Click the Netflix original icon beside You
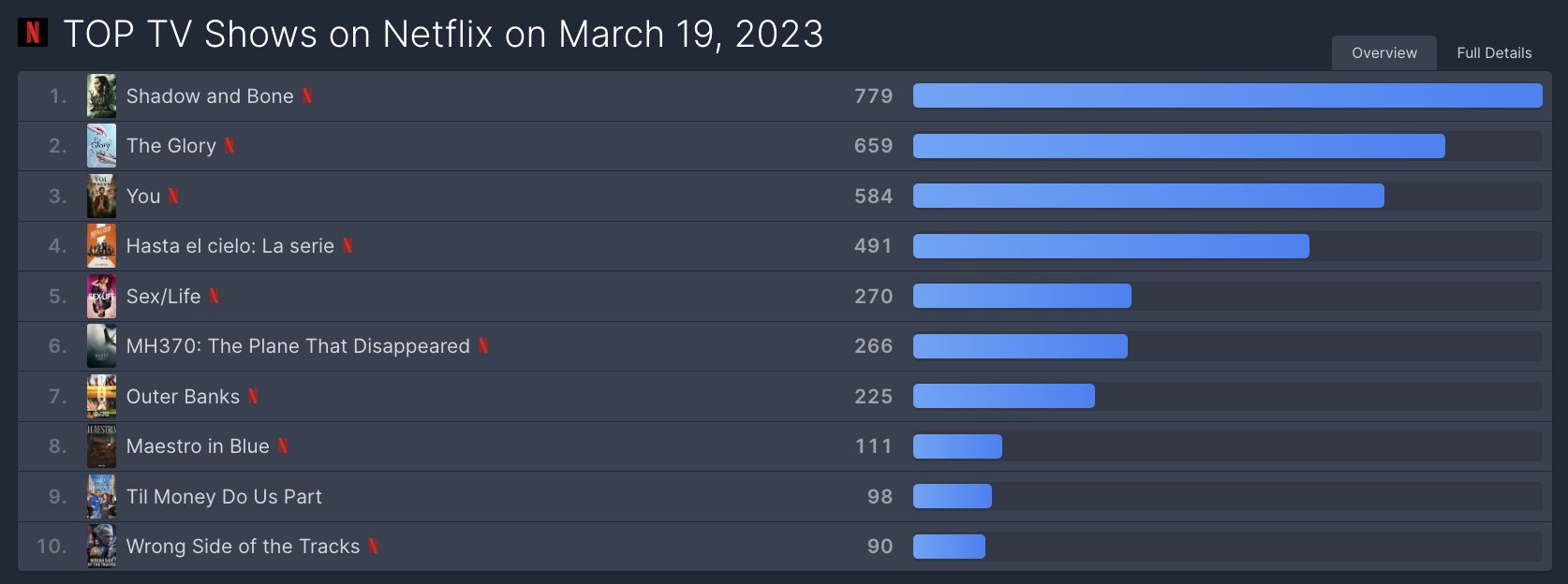Image resolution: width=1568 pixels, height=584 pixels. click(173, 196)
